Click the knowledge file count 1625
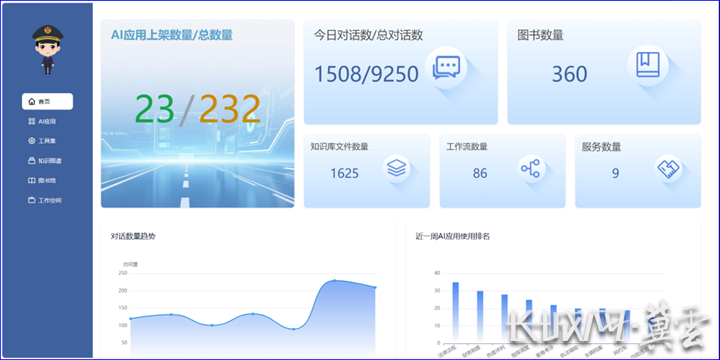Screen dimensions: 720x360 [x=344, y=174]
